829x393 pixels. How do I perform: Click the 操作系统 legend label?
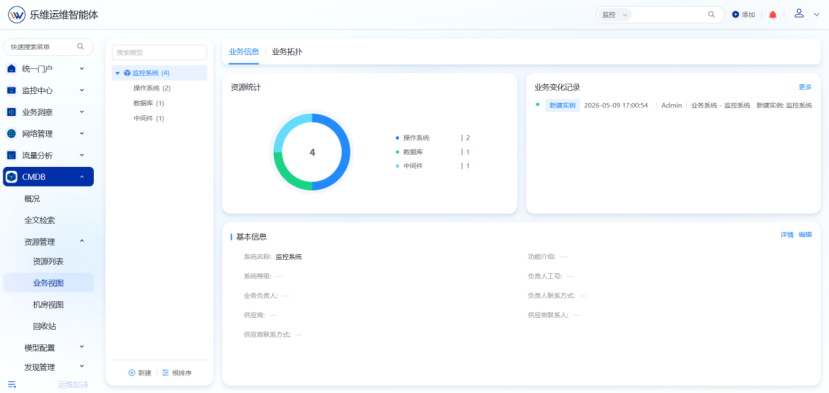(416, 138)
